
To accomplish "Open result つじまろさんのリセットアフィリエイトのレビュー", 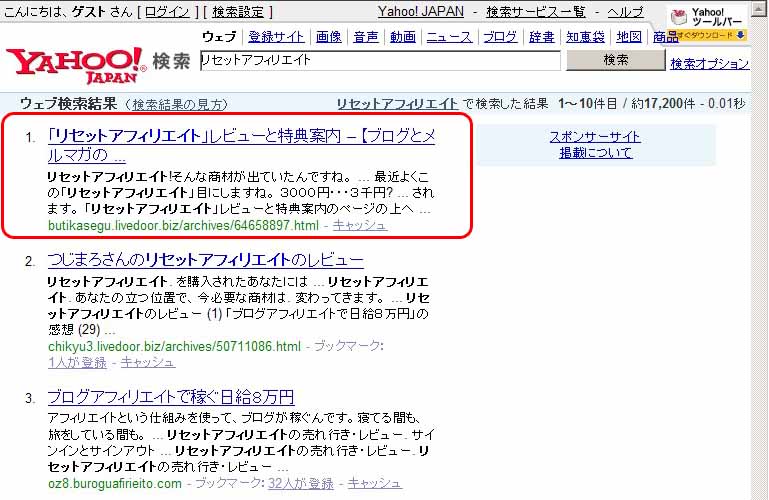I will pos(205,260).
